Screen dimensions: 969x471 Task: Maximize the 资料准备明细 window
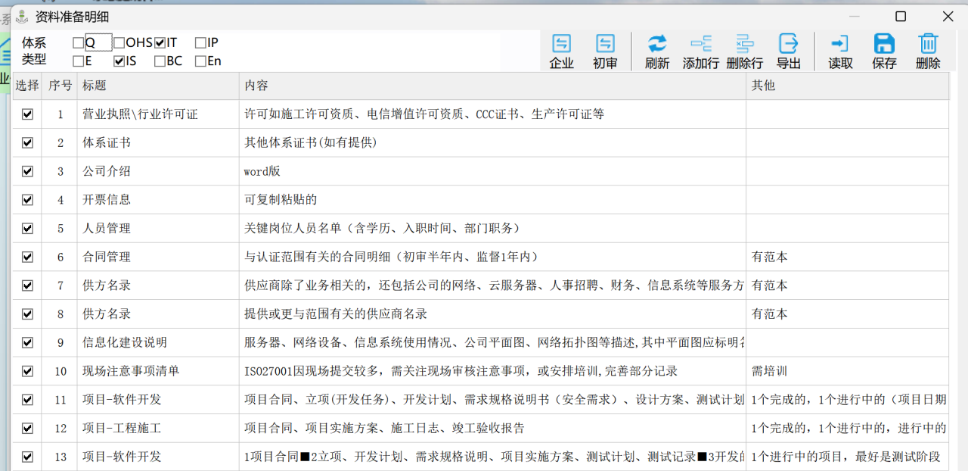click(900, 16)
